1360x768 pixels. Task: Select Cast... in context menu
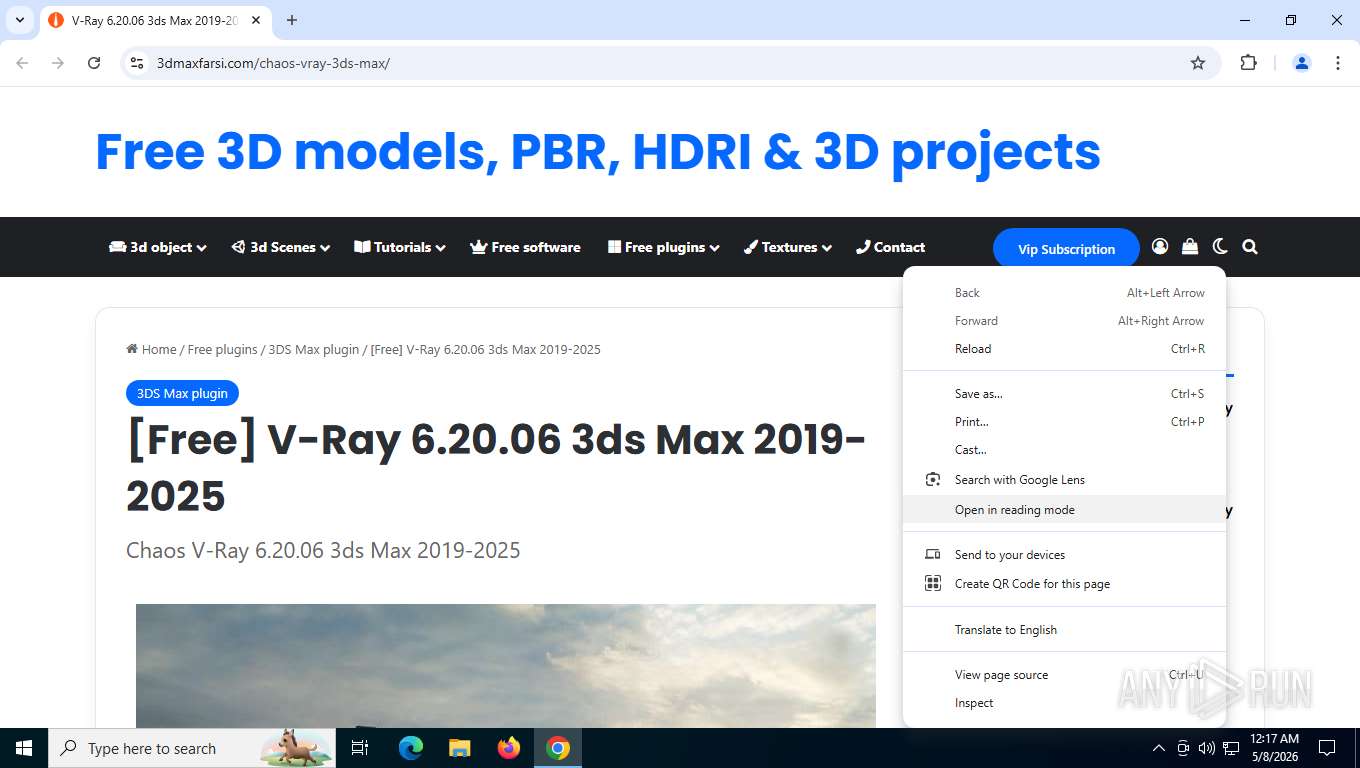coord(1064,450)
